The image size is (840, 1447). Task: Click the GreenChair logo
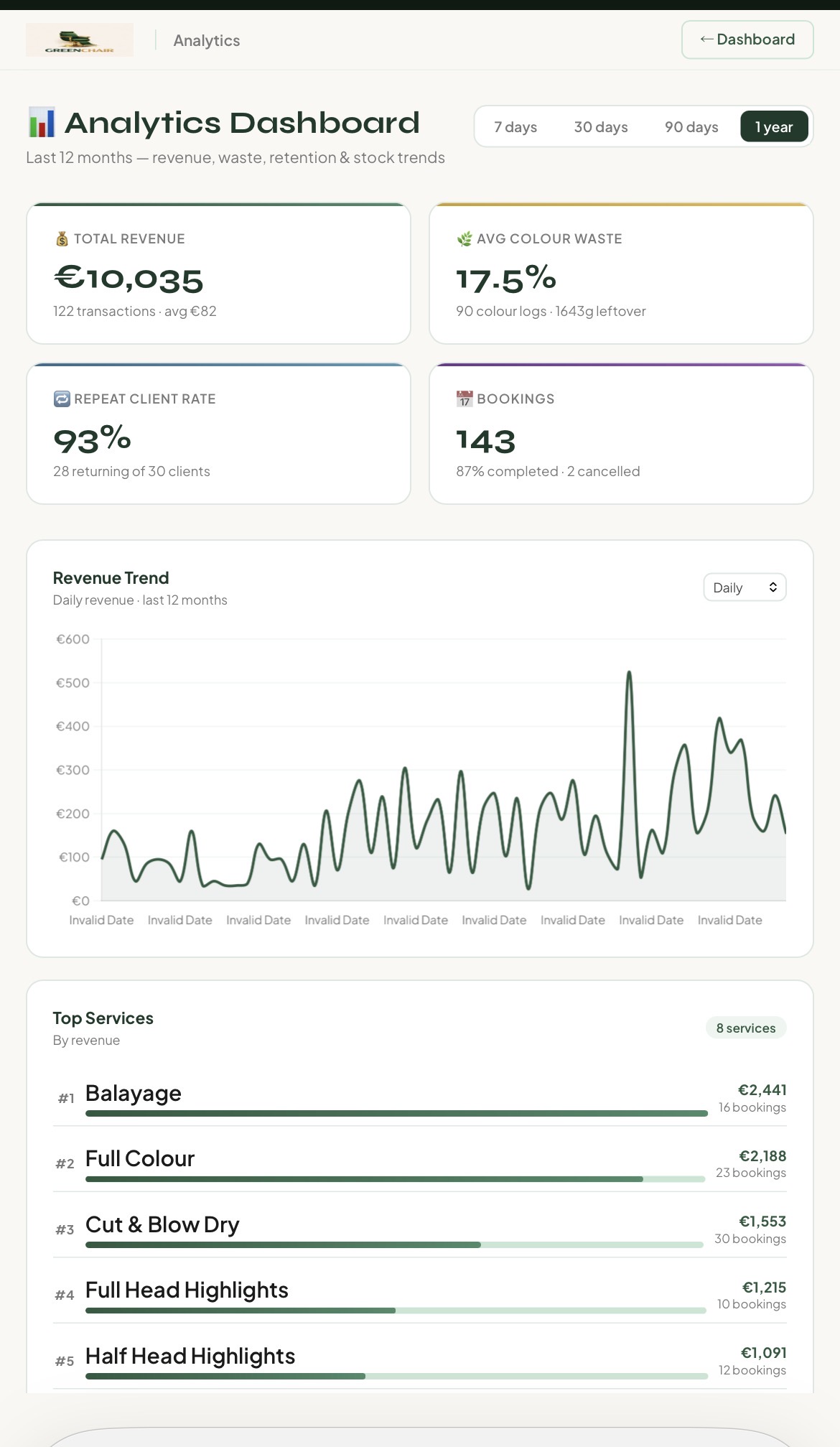(80, 40)
